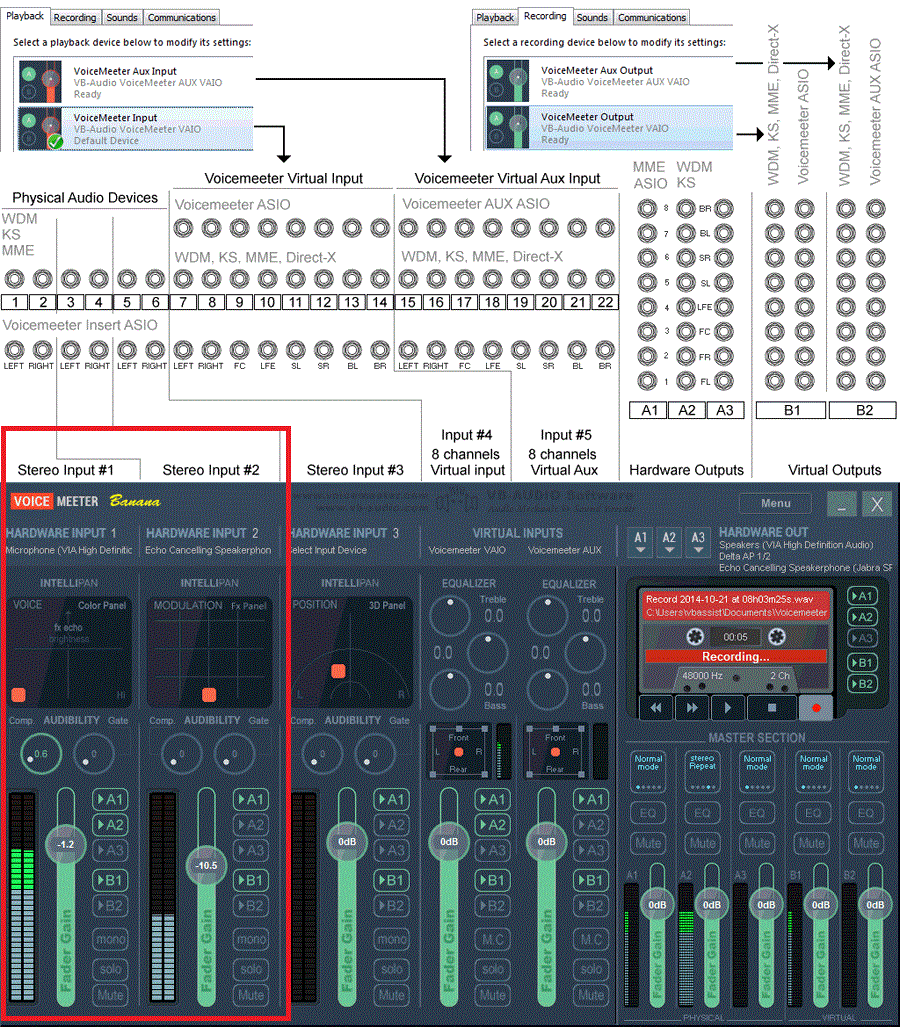Enable mono on Hardware Input 1
Viewport: 900px width, 1027px height.
point(110,939)
